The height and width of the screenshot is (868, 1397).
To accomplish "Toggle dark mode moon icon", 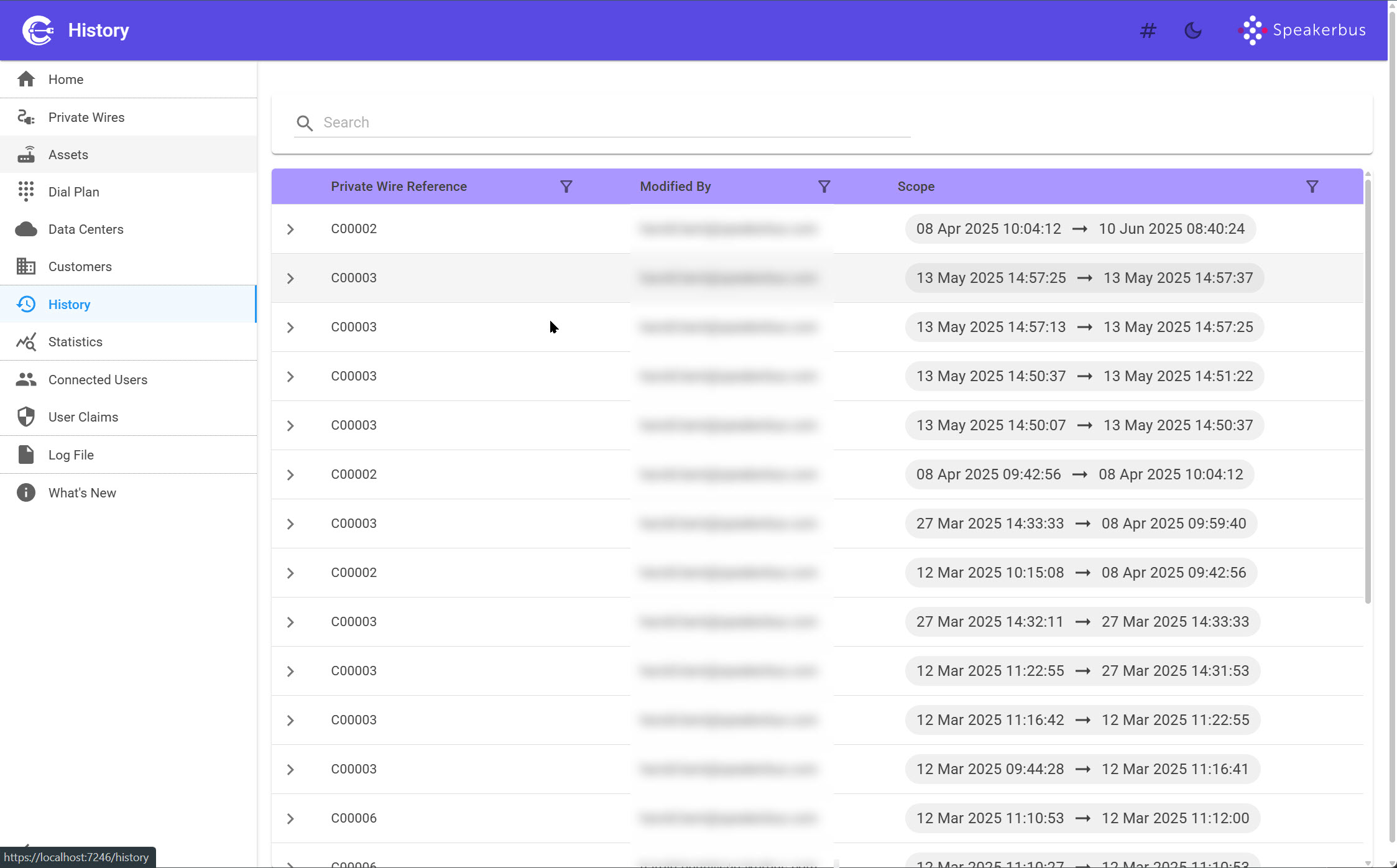I will [1192, 30].
